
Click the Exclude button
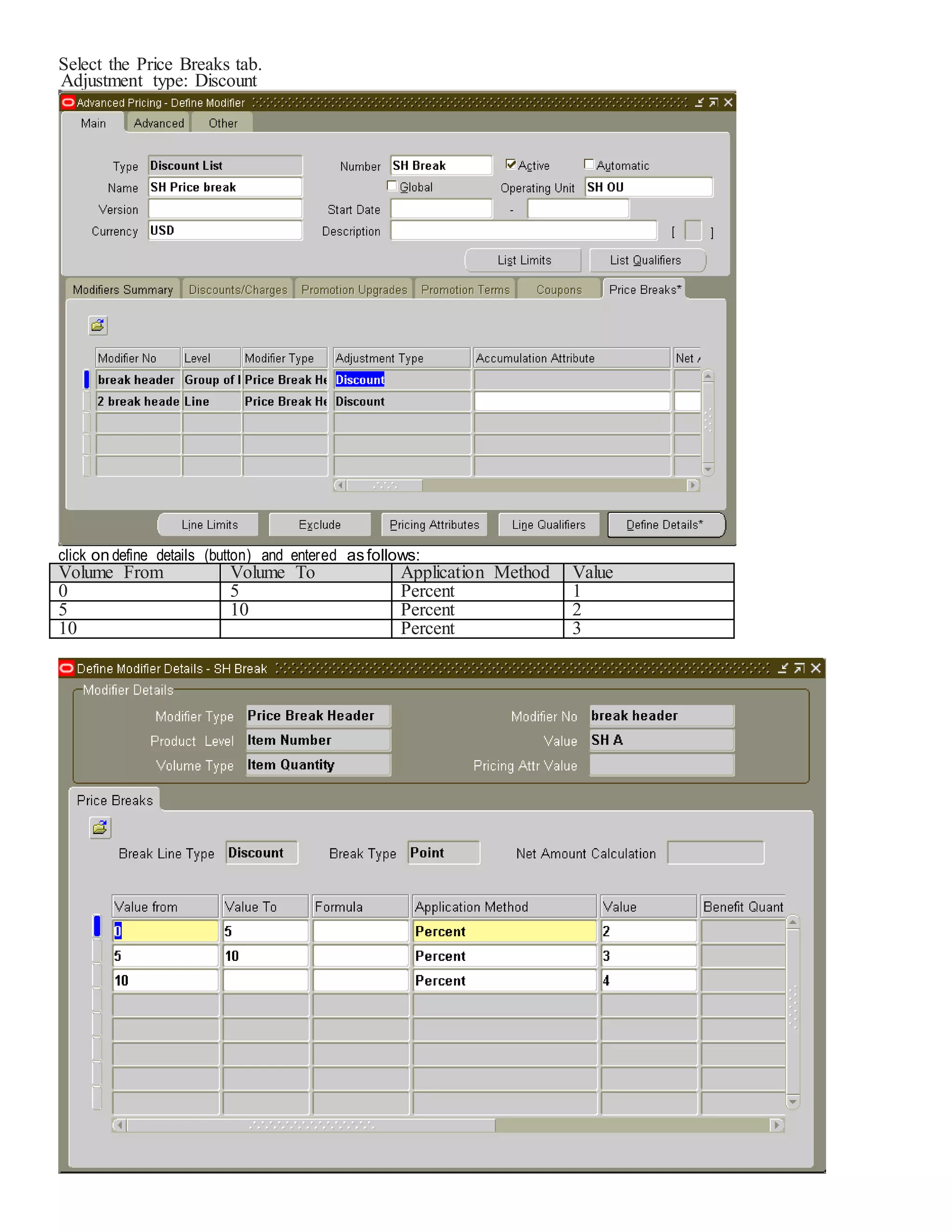click(320, 524)
